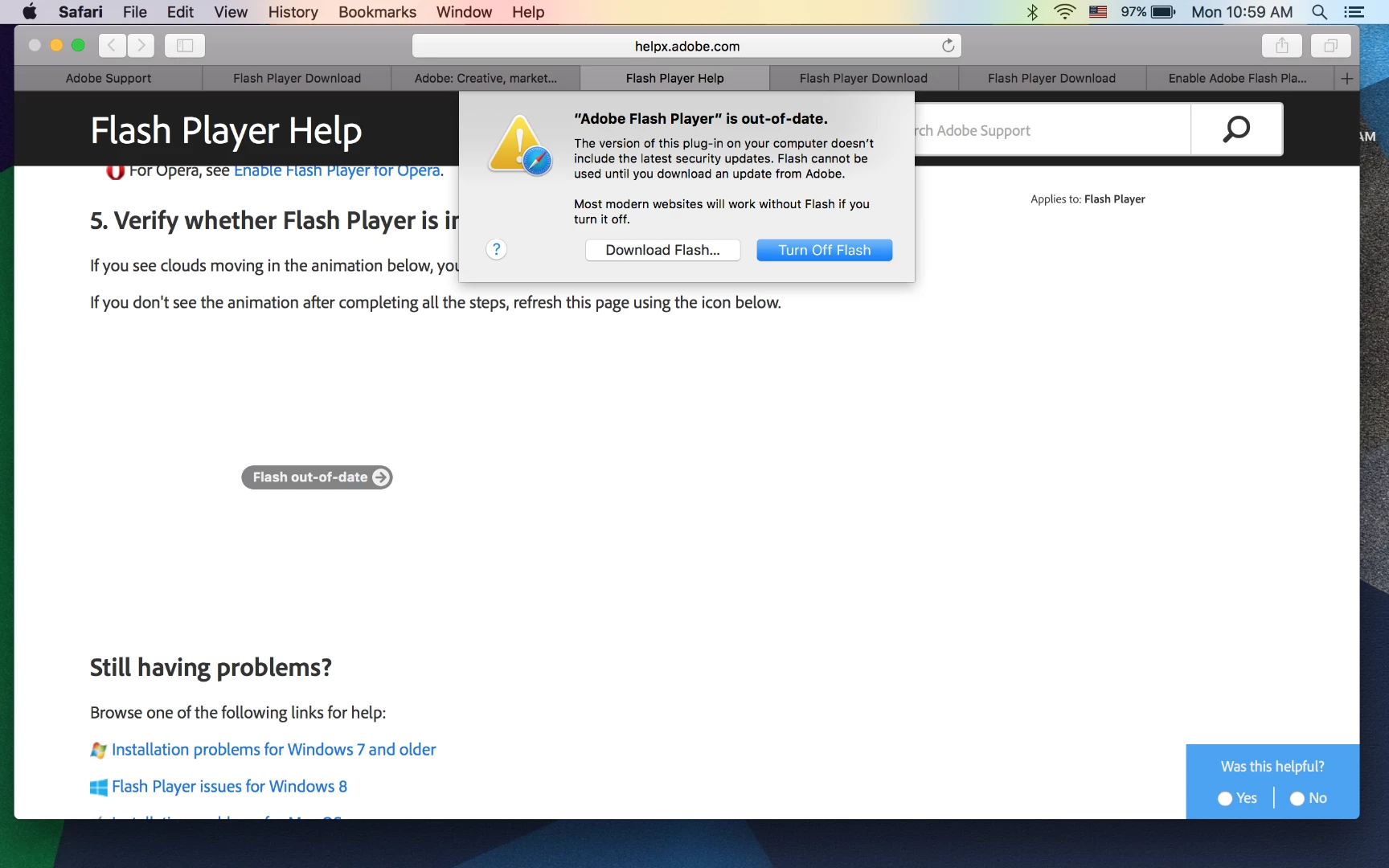Click the Windows 8 logo icon
This screenshot has height=868, width=1389.
click(x=98, y=787)
